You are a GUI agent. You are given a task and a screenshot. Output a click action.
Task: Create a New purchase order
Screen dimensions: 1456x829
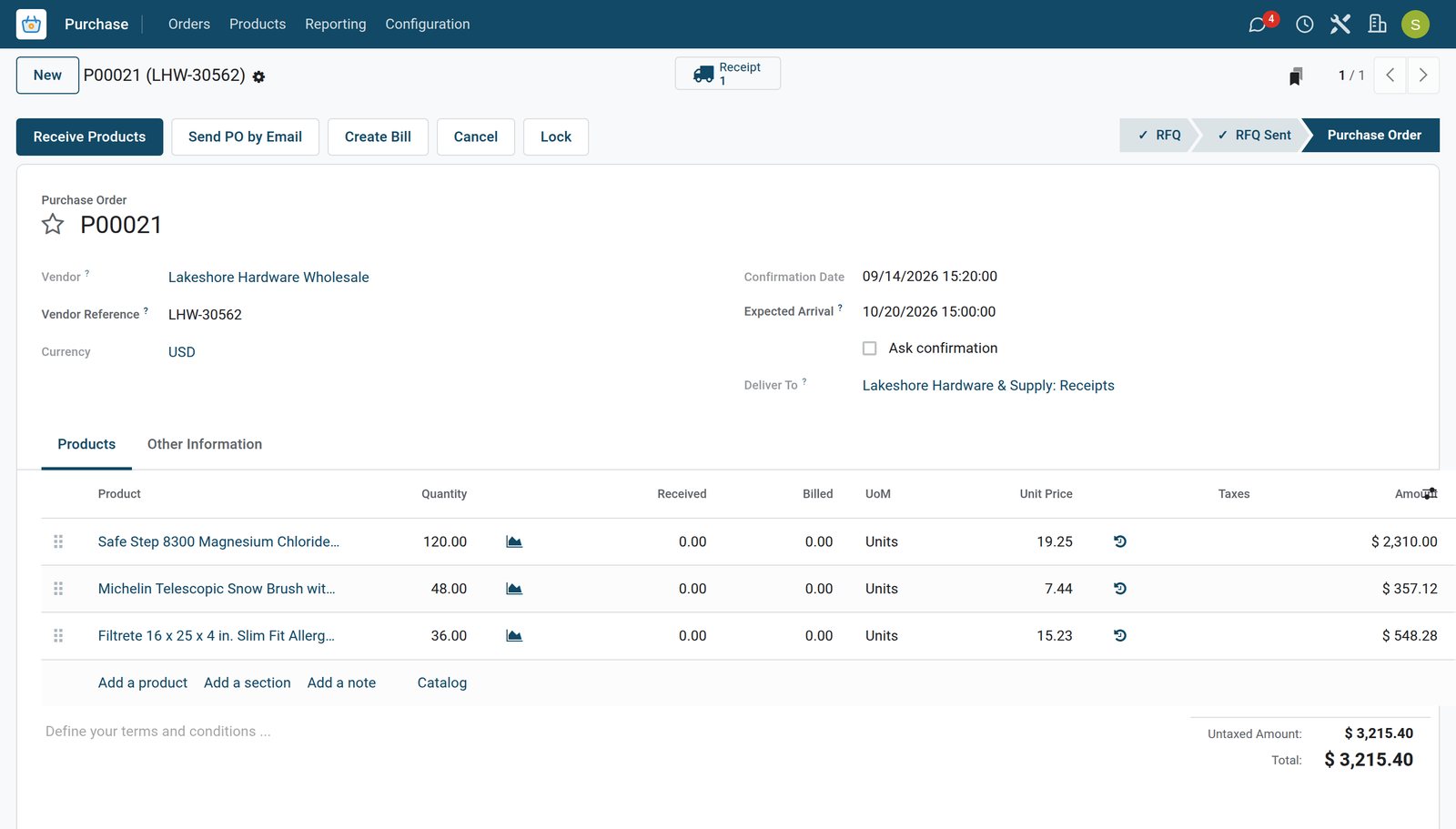click(x=47, y=76)
